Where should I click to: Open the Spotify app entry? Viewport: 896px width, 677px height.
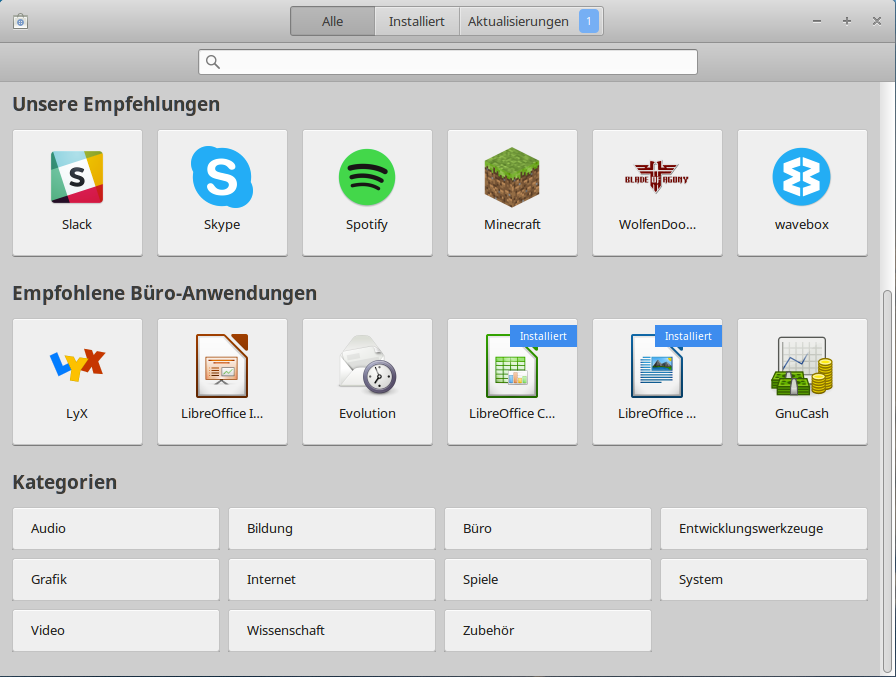pyautogui.click(x=367, y=192)
